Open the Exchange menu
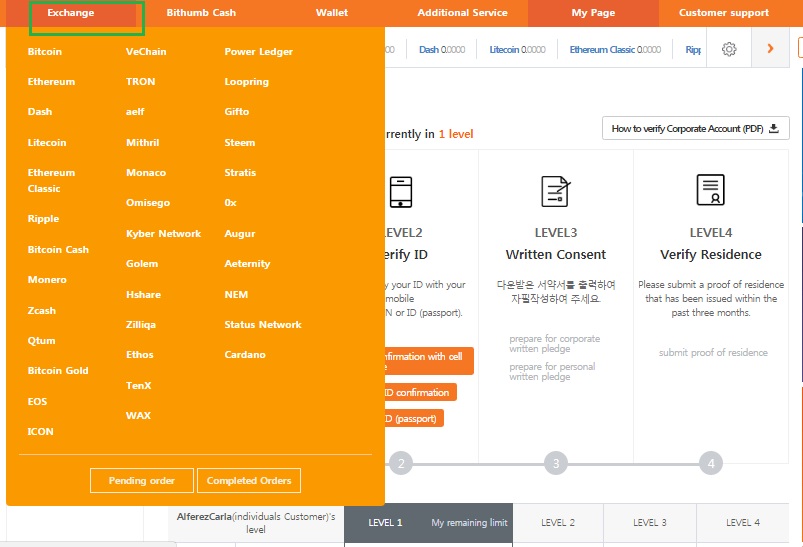Screen dimensions: 803x547 pyautogui.click(x=71, y=13)
